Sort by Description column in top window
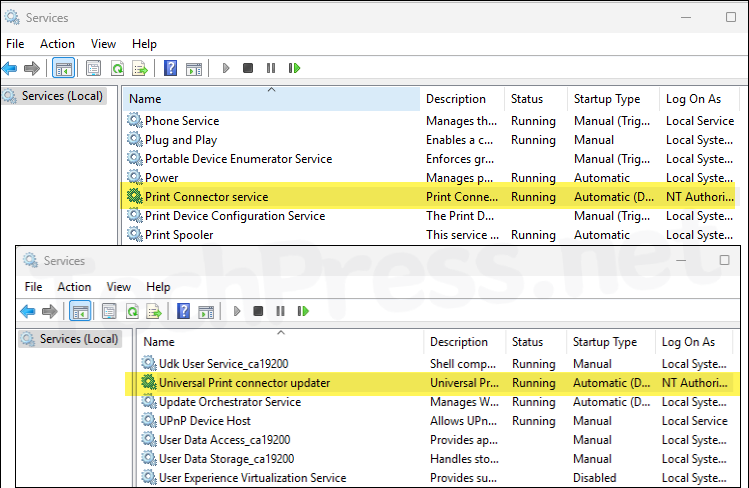 tap(462, 99)
